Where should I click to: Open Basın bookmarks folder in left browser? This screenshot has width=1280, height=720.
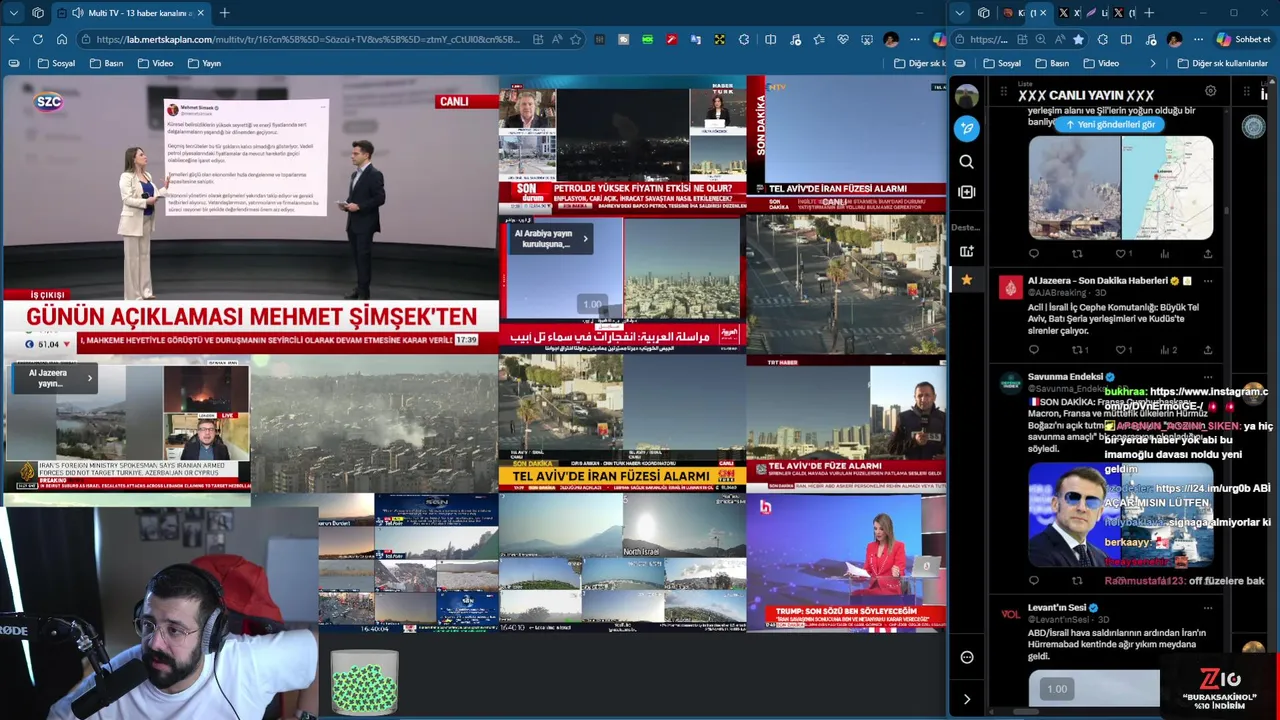coord(107,63)
